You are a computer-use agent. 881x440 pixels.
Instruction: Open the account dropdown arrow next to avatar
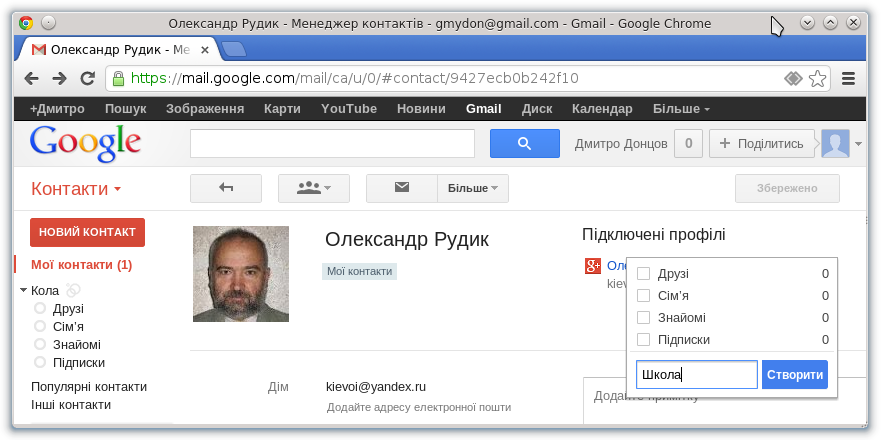pos(859,144)
